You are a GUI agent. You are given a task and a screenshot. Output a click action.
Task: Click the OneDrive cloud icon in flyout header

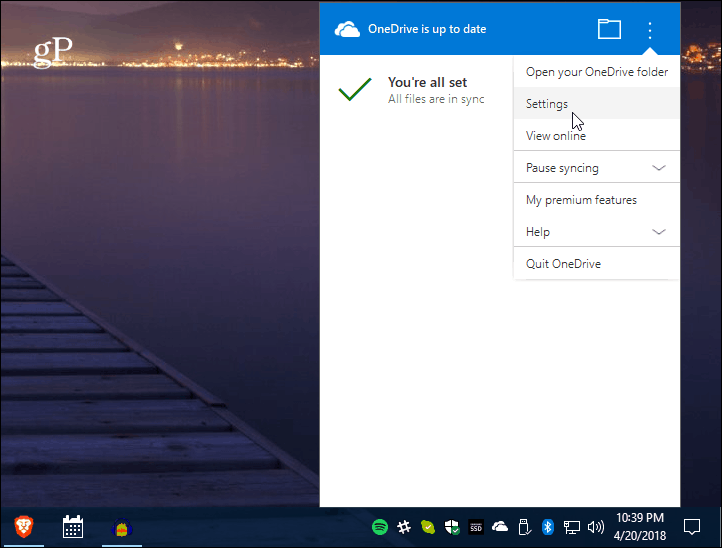click(347, 29)
